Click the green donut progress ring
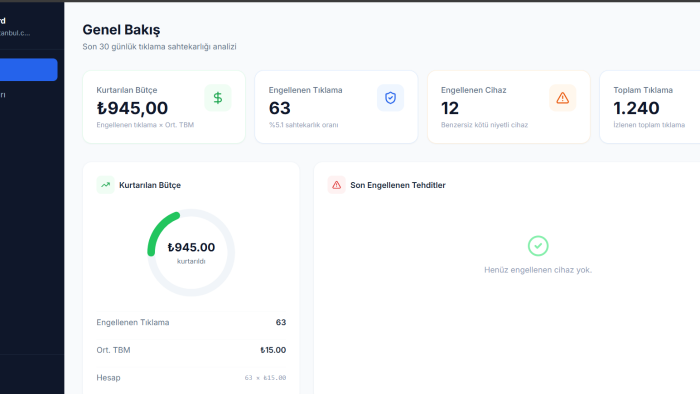Viewport: 700px width, 394px height. (x=191, y=253)
